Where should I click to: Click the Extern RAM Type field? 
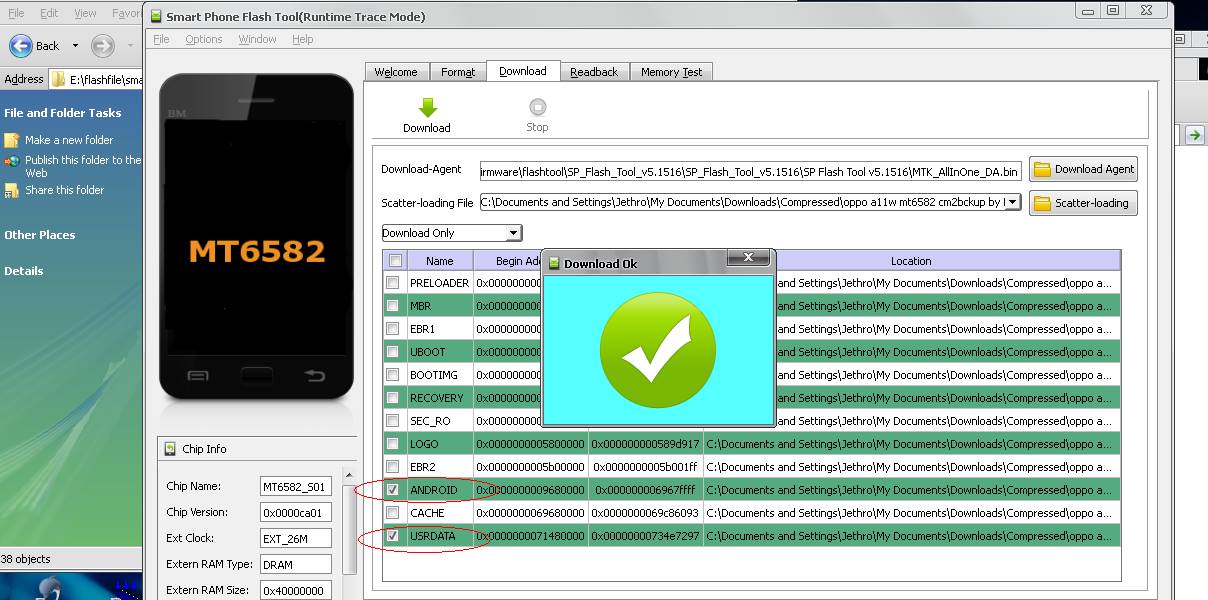(x=295, y=564)
